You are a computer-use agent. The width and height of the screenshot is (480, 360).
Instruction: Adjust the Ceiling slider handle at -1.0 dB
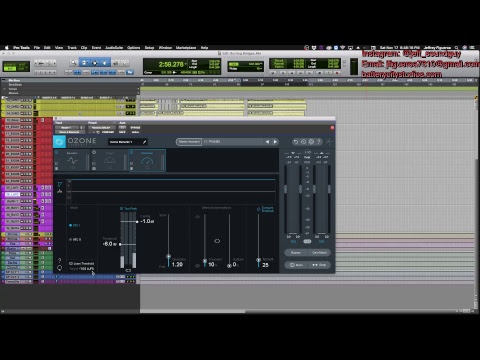[x=137, y=222]
